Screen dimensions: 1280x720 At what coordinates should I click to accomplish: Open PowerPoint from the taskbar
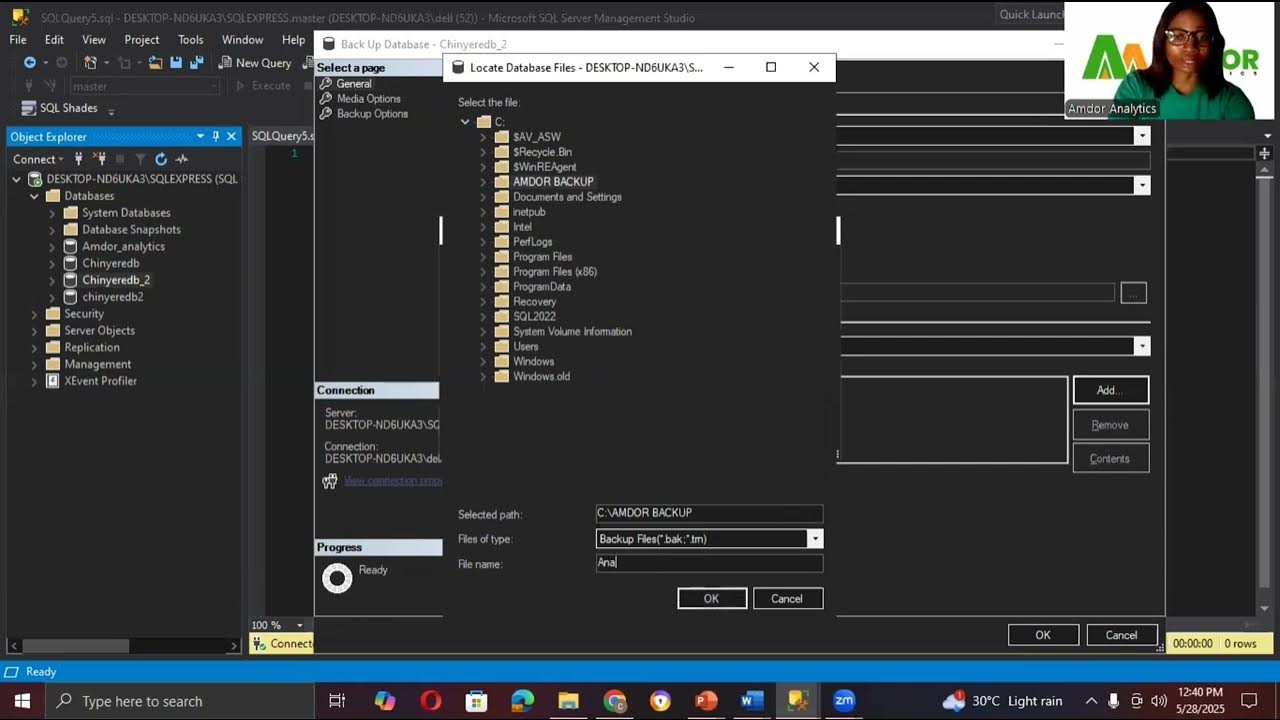click(706, 701)
